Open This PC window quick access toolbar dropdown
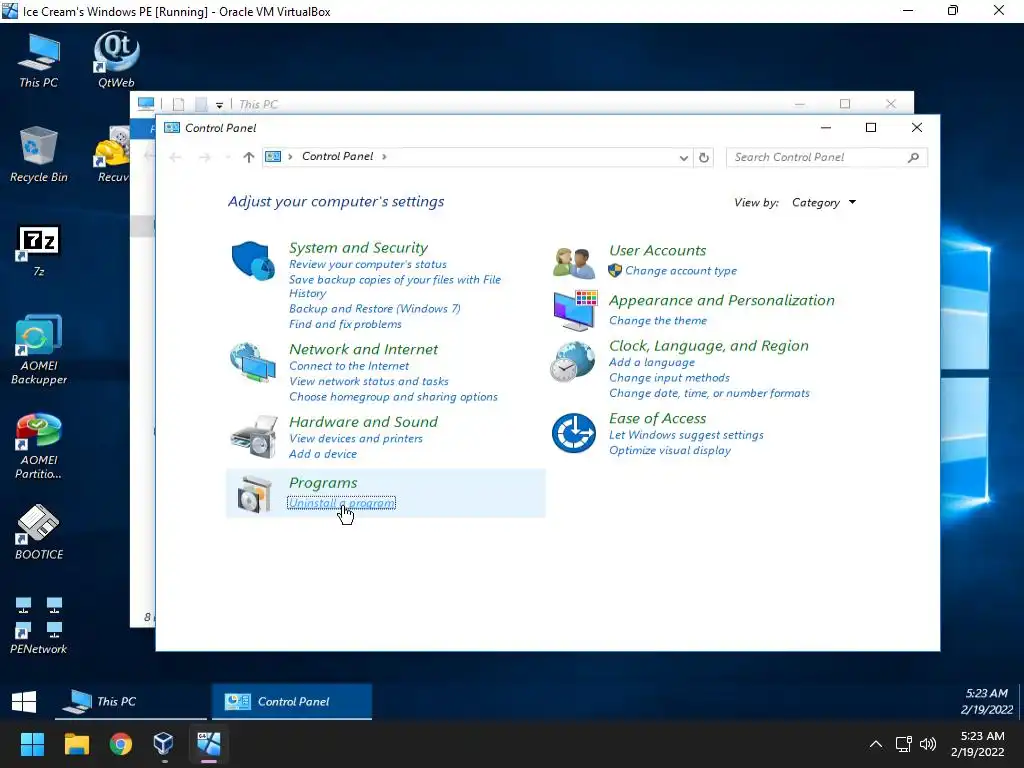The width and height of the screenshot is (1024, 768). coord(219,105)
